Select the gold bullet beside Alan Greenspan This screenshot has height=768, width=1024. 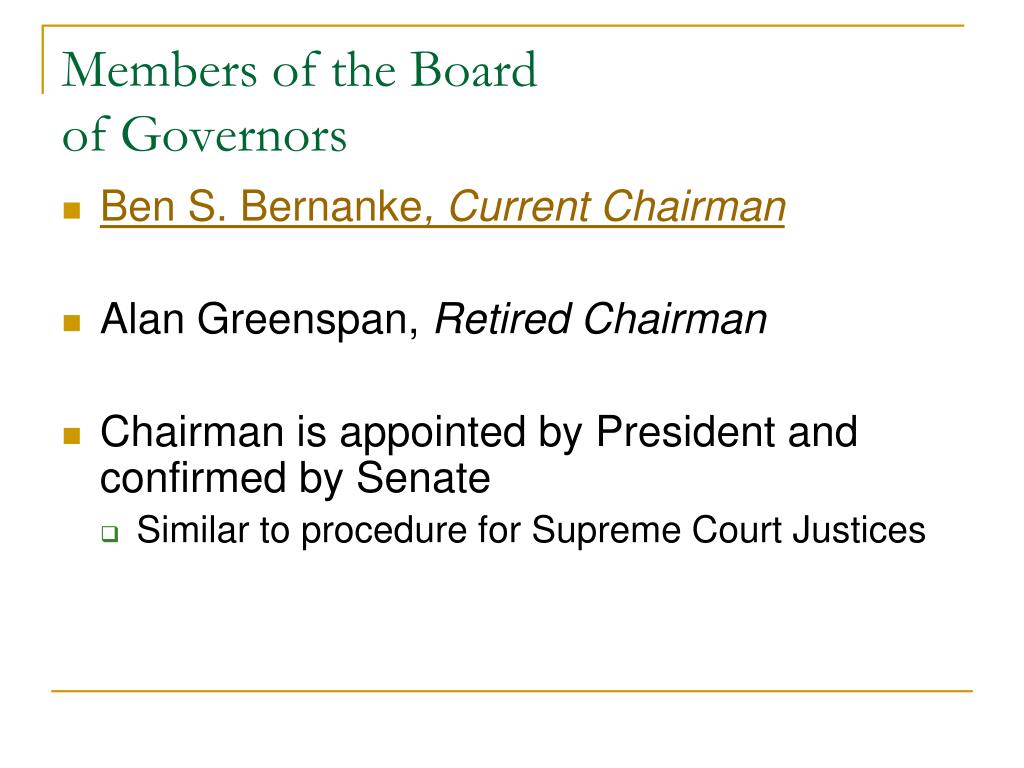72,323
